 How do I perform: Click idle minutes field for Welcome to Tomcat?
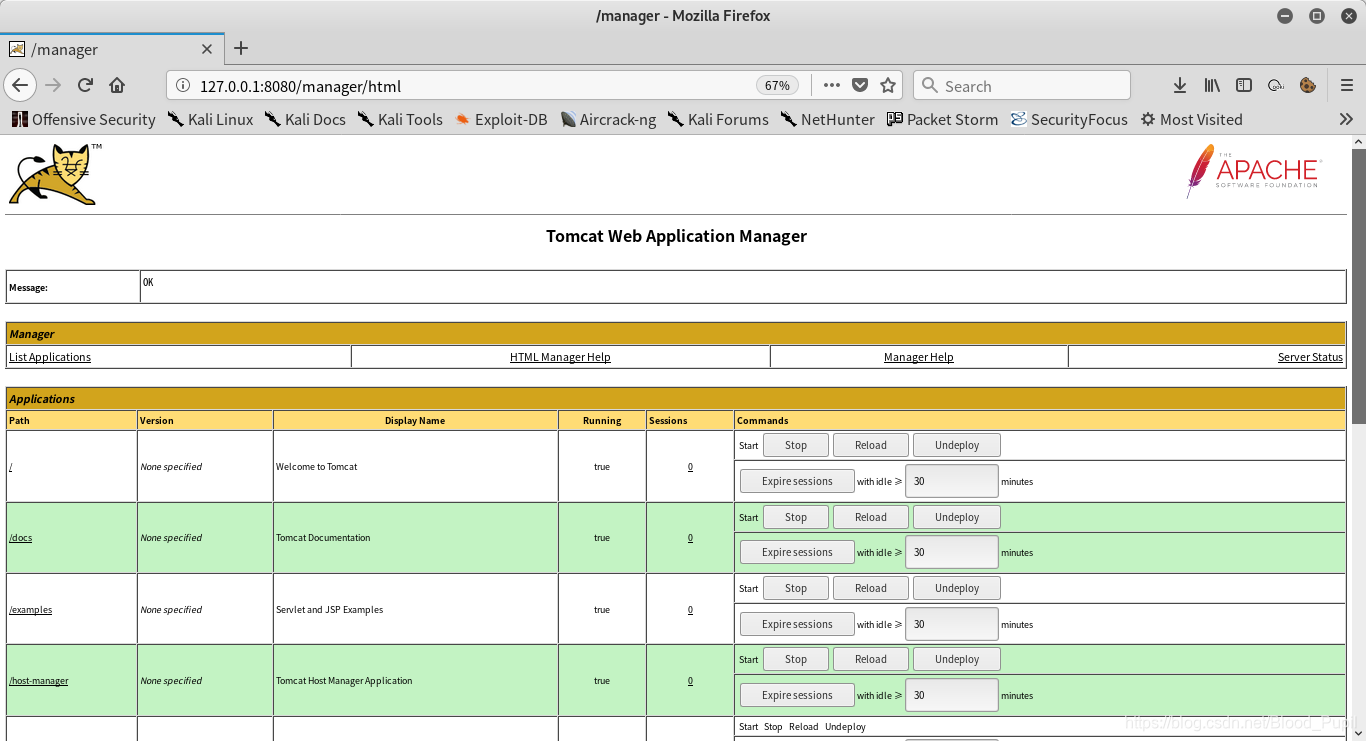coord(952,481)
